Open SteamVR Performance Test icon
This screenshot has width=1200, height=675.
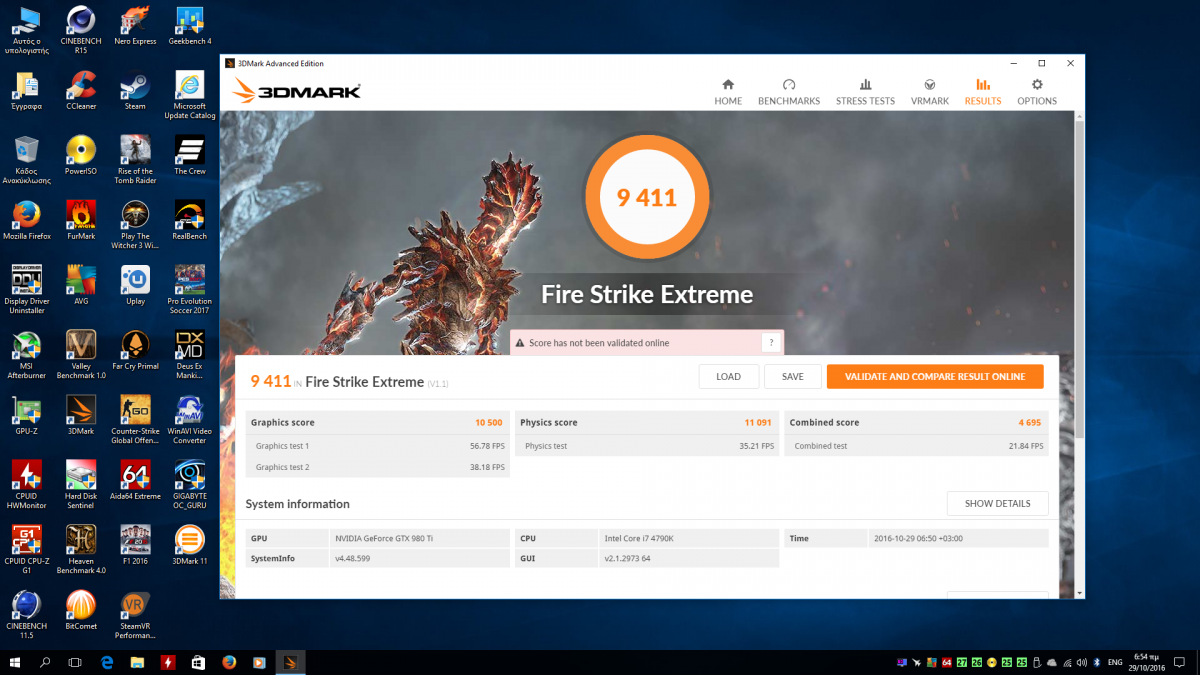click(x=135, y=615)
